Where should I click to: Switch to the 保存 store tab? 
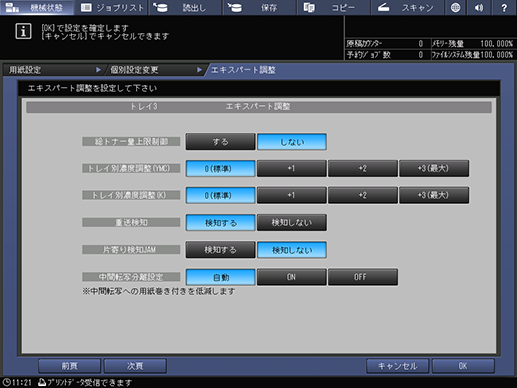(259, 7)
